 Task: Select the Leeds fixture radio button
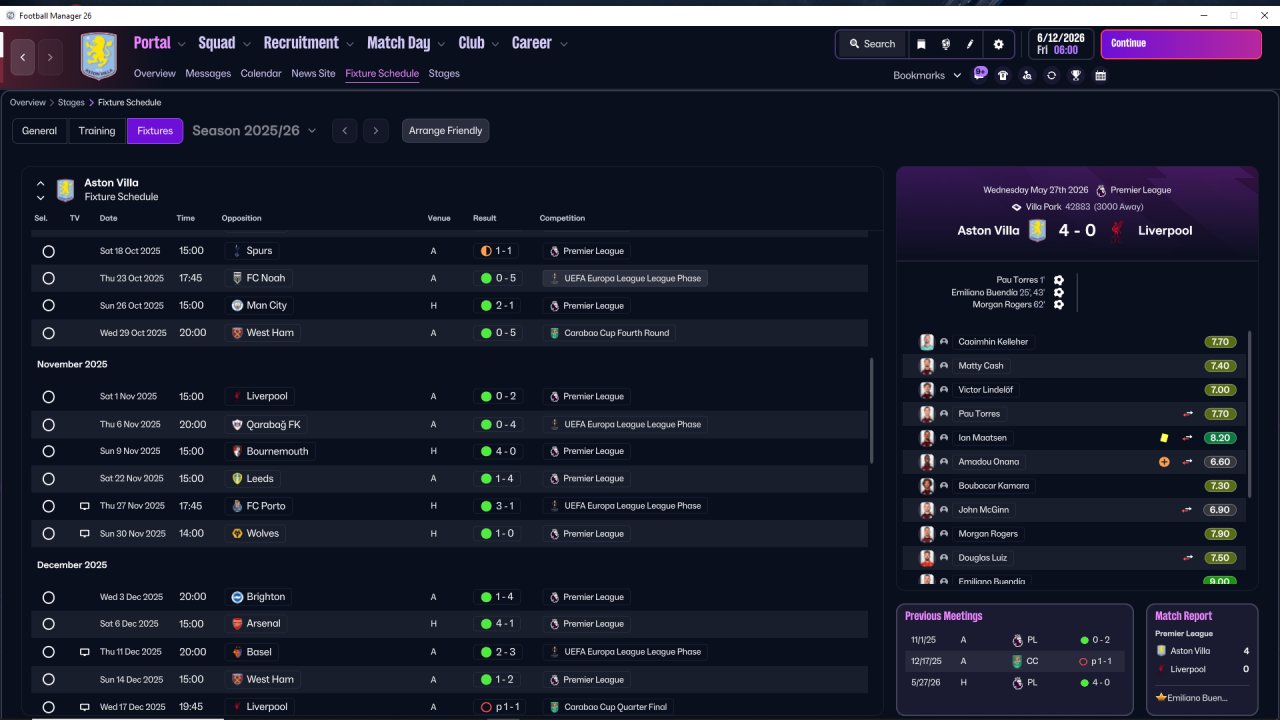pyautogui.click(x=48, y=479)
